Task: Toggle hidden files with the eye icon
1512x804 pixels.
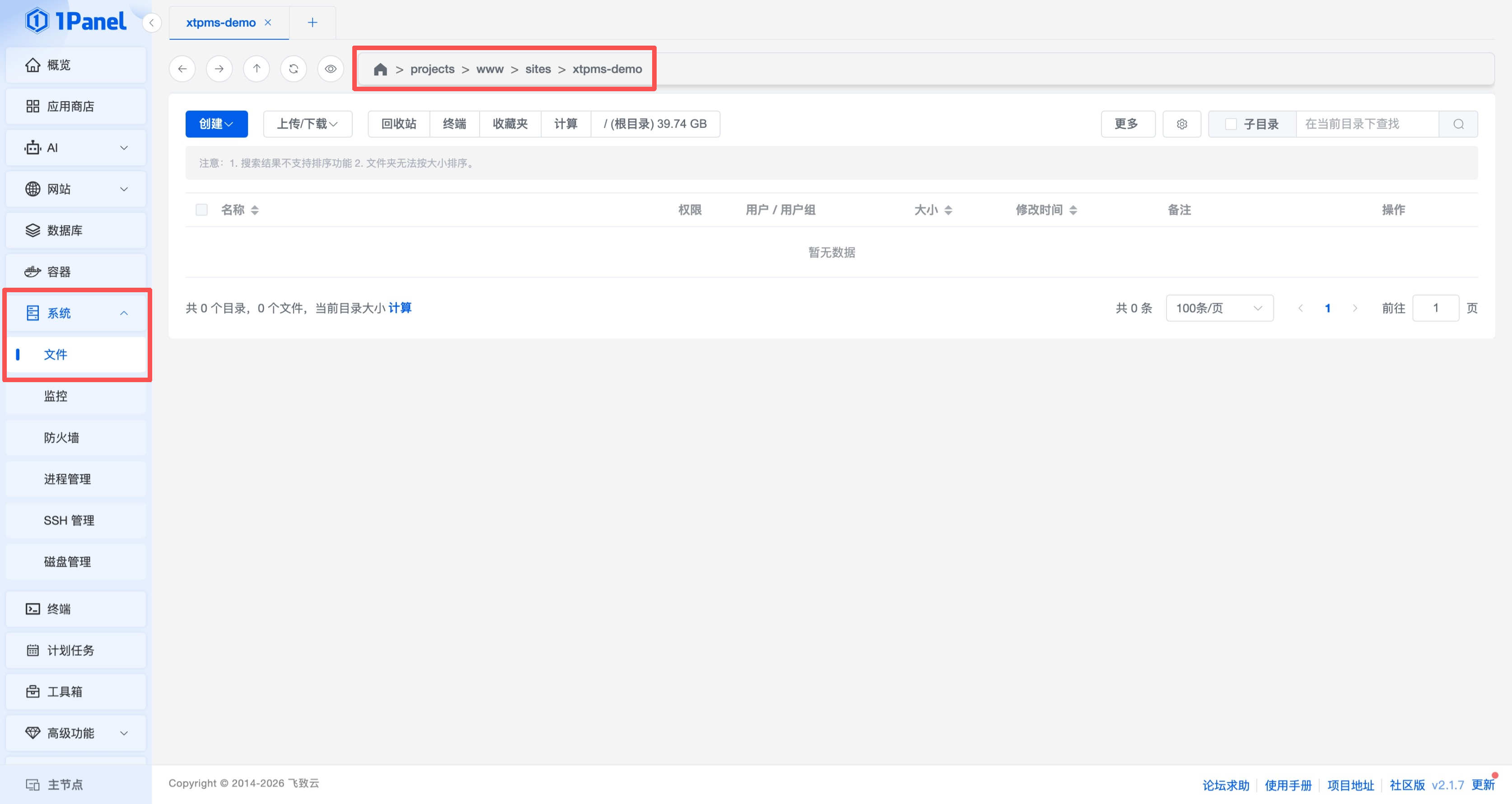Action: 331,69
